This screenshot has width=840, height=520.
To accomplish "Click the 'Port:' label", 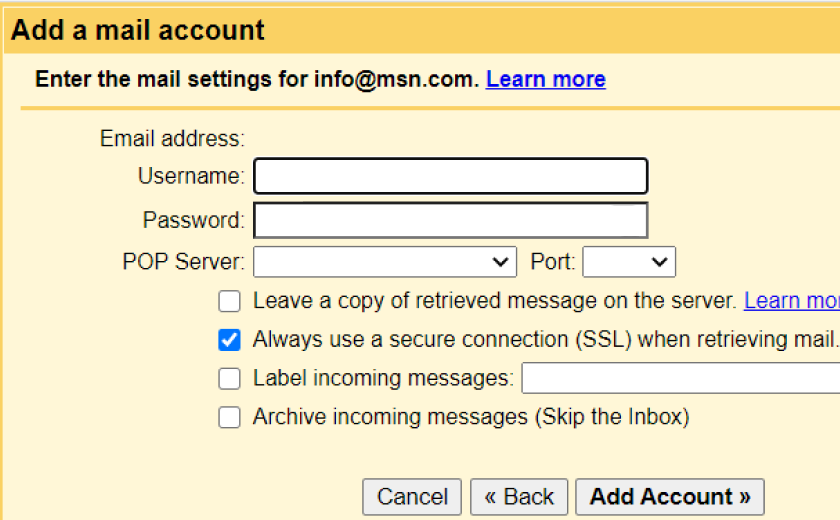I will click(x=553, y=262).
